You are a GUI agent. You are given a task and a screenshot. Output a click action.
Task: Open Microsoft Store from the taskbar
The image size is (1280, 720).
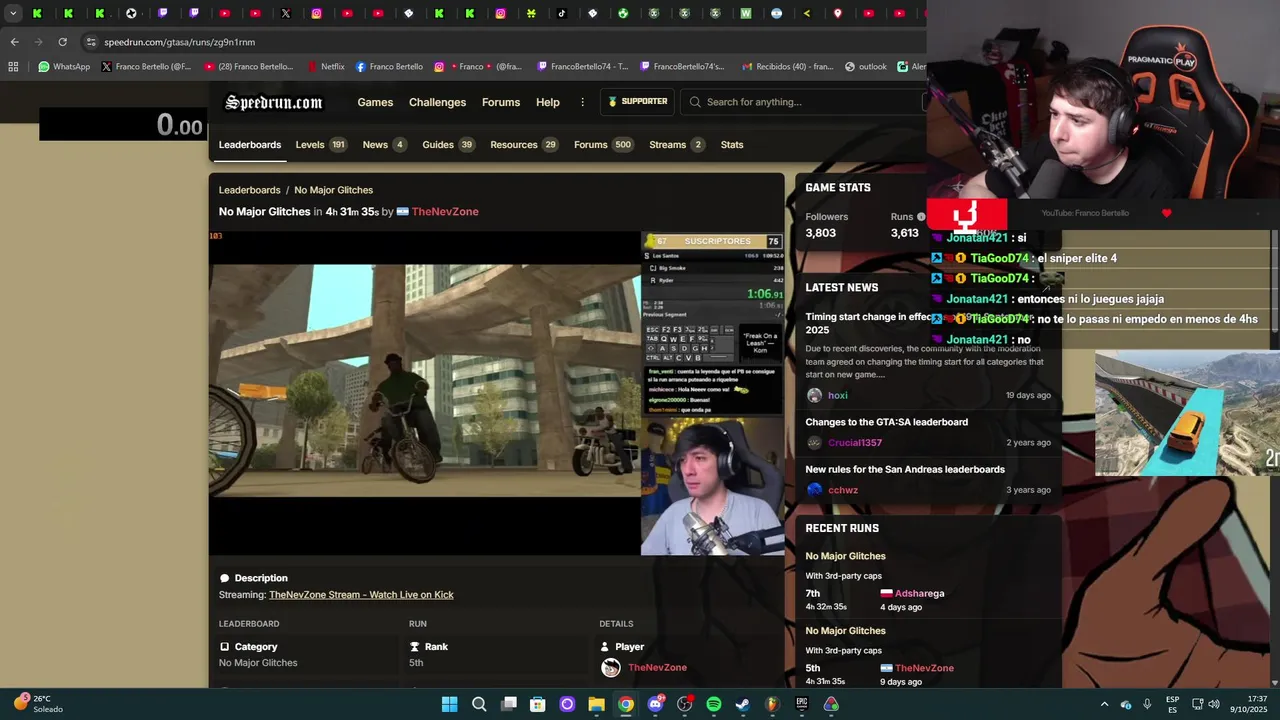click(x=537, y=704)
